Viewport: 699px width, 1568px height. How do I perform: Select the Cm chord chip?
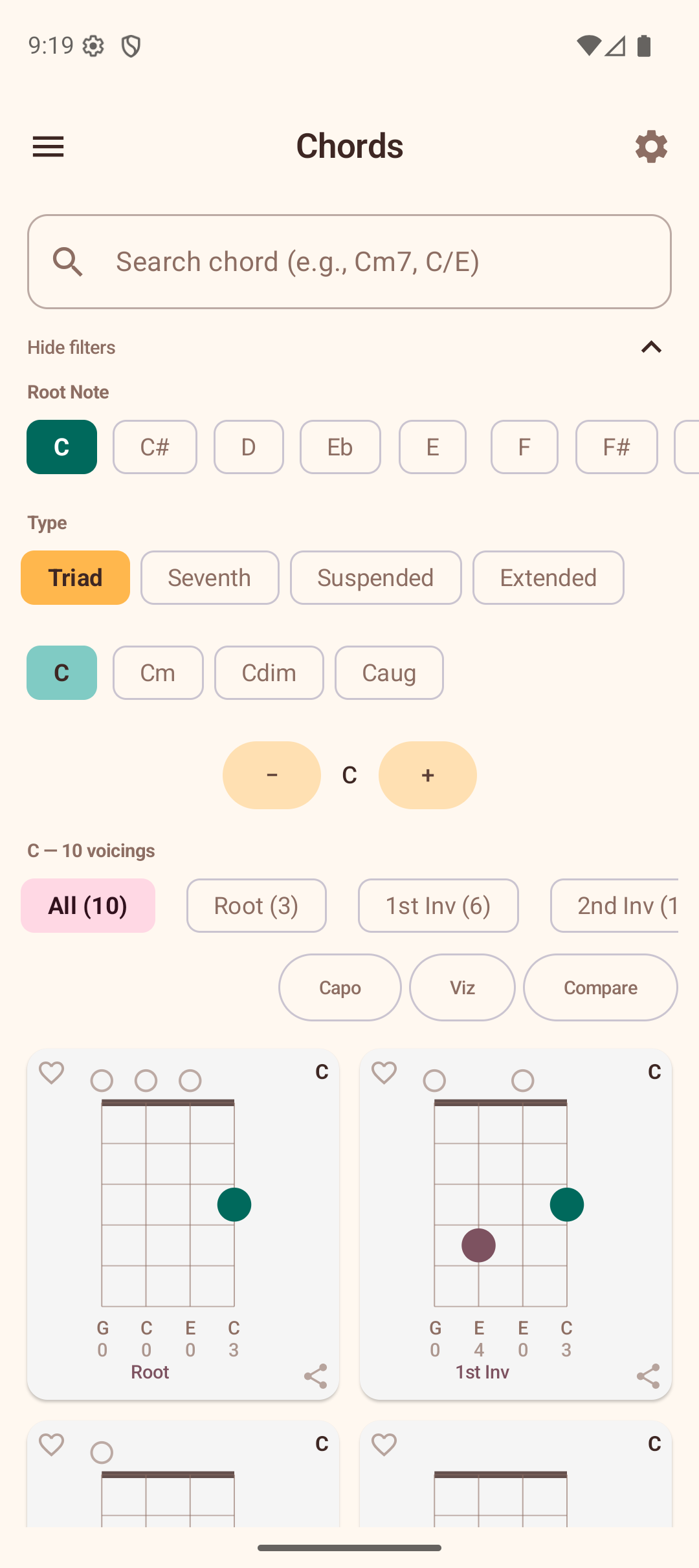[158, 673]
